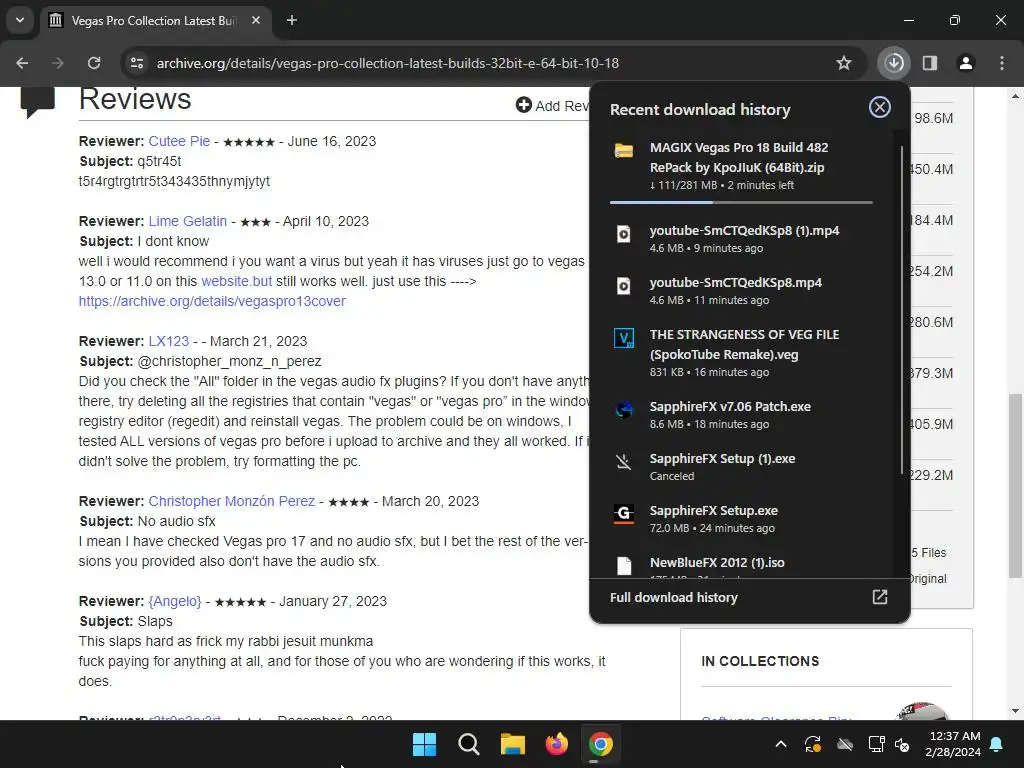The image size is (1024, 768).
Task: Click the Reviews speech bubble icon
Action: coord(37,103)
